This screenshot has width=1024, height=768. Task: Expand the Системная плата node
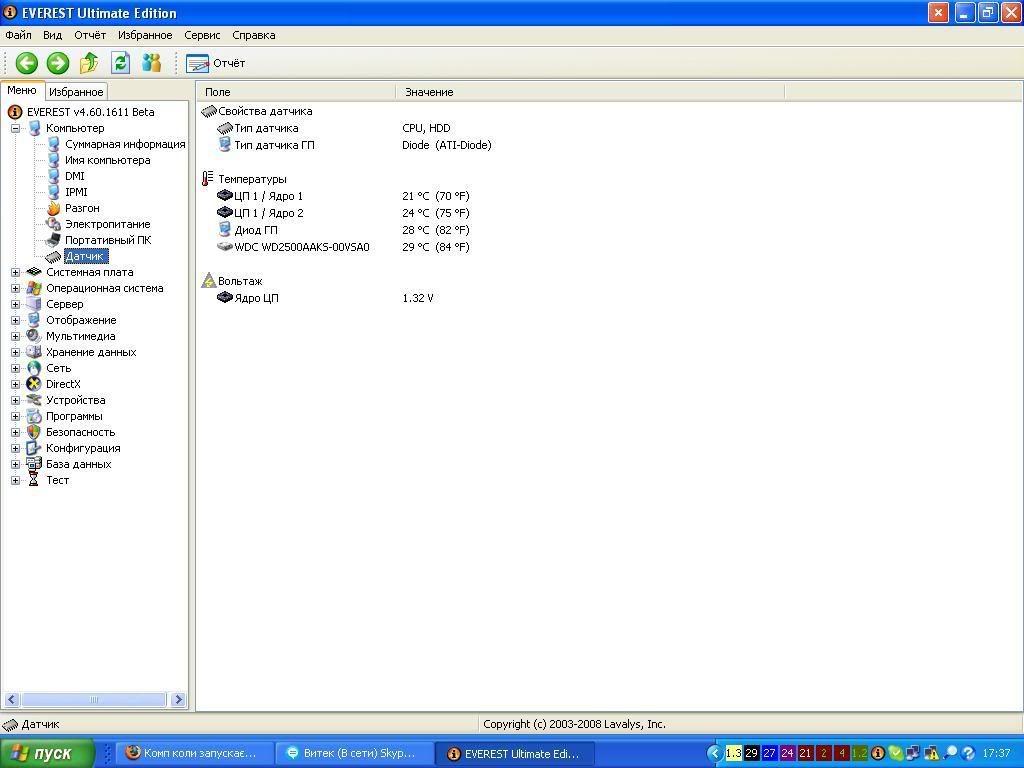click(15, 272)
